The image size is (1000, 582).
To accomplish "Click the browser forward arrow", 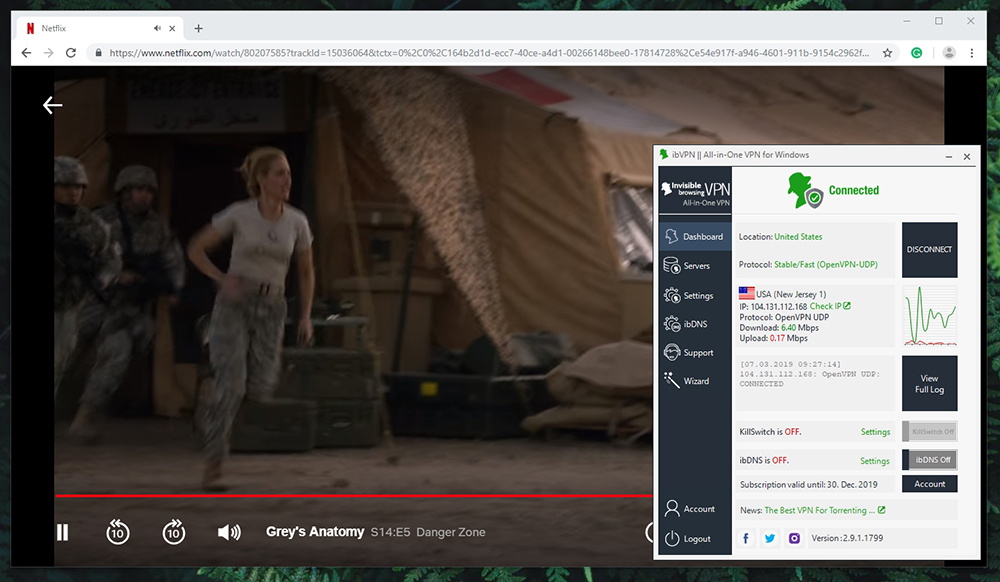I will click(48, 53).
